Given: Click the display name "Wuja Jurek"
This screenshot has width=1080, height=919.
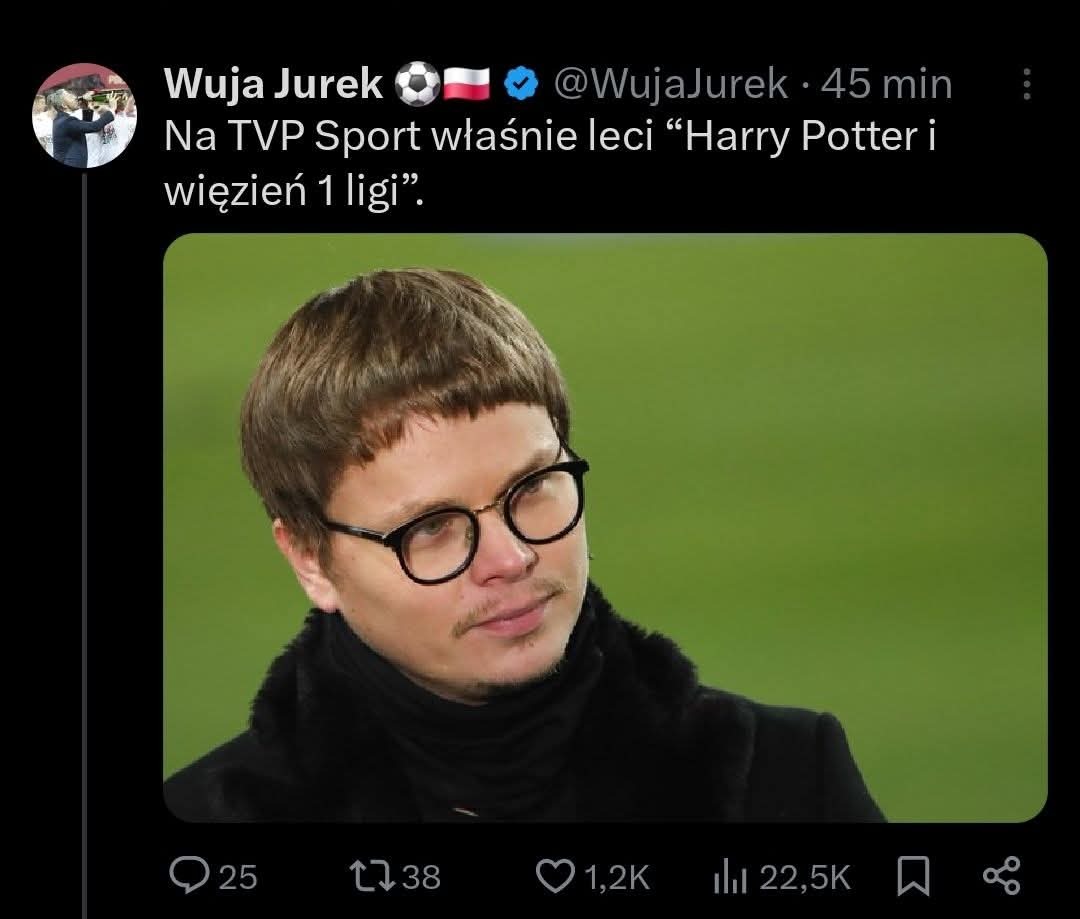Looking at the screenshot, I should (273, 85).
